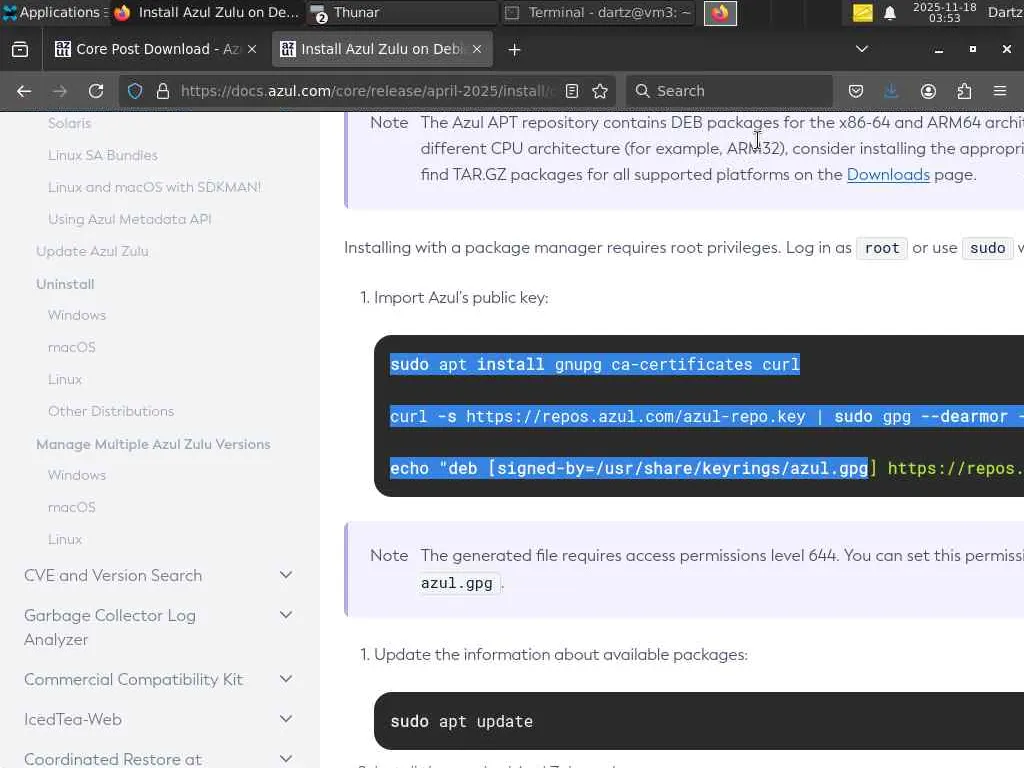The height and width of the screenshot is (768, 1024).
Task: Click the Firefox icon button in taskbar
Action: pos(720,13)
